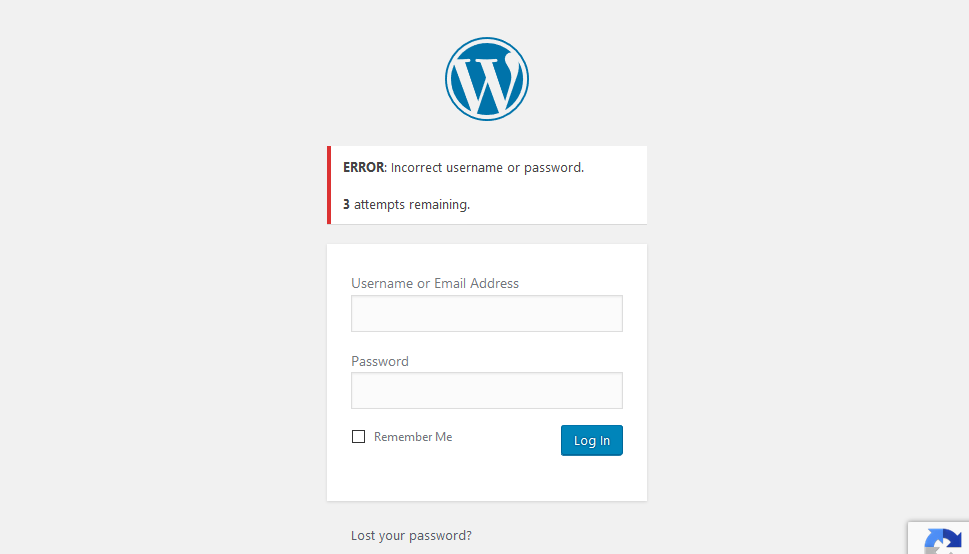
Task: Focus the Password input field
Action: coord(487,390)
